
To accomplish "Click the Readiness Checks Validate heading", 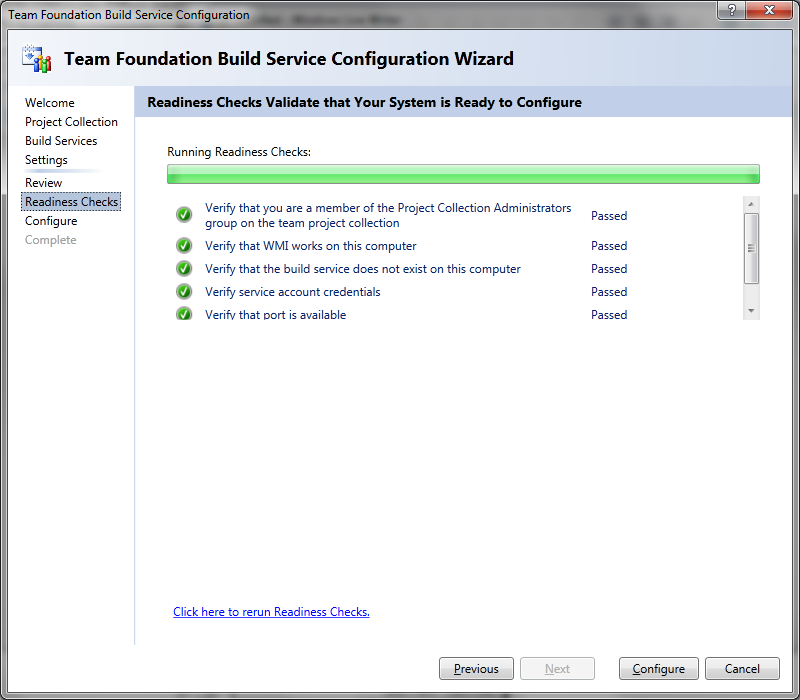I will pyautogui.click(x=364, y=103).
